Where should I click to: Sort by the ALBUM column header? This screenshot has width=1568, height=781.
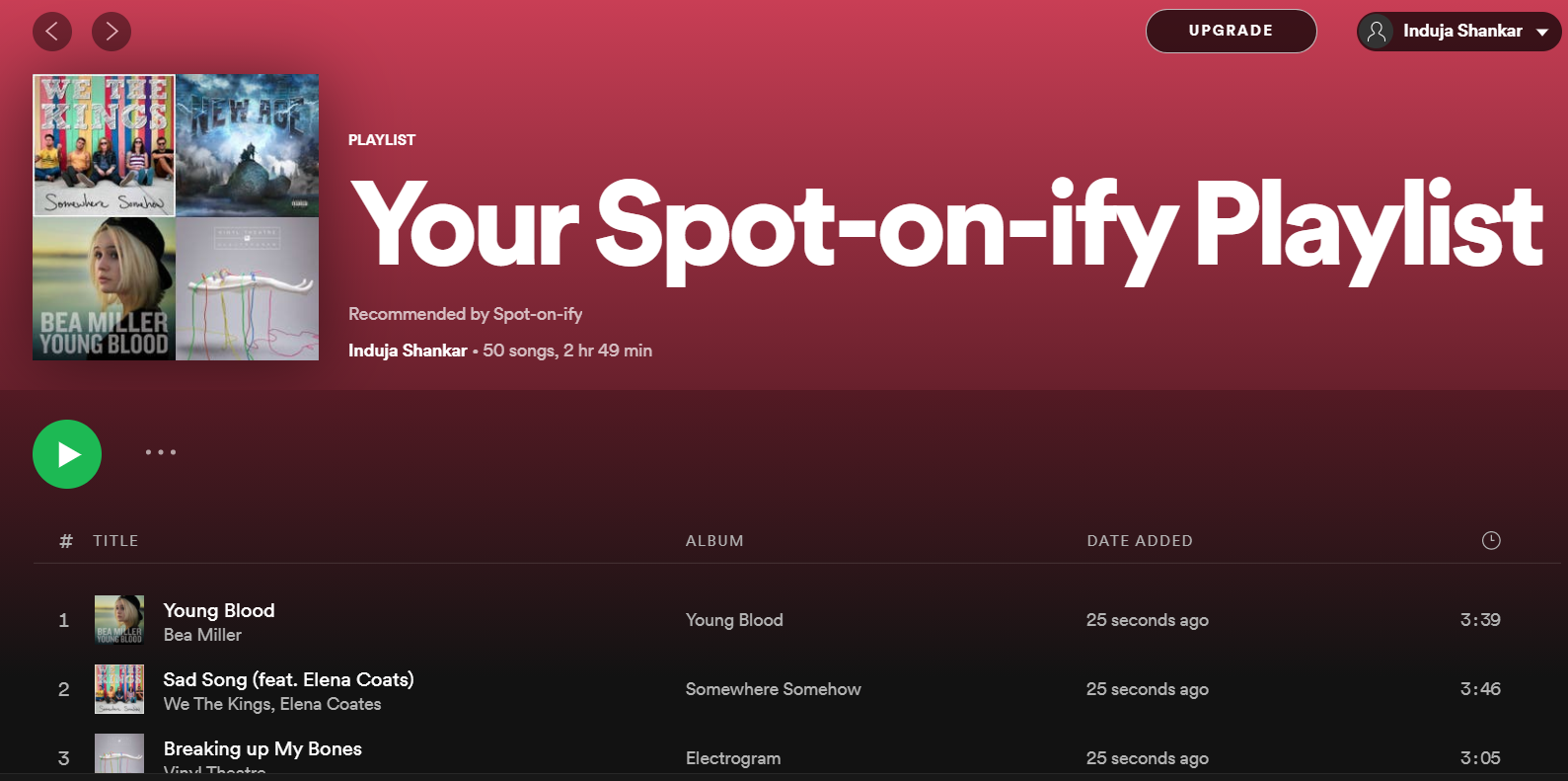click(714, 541)
